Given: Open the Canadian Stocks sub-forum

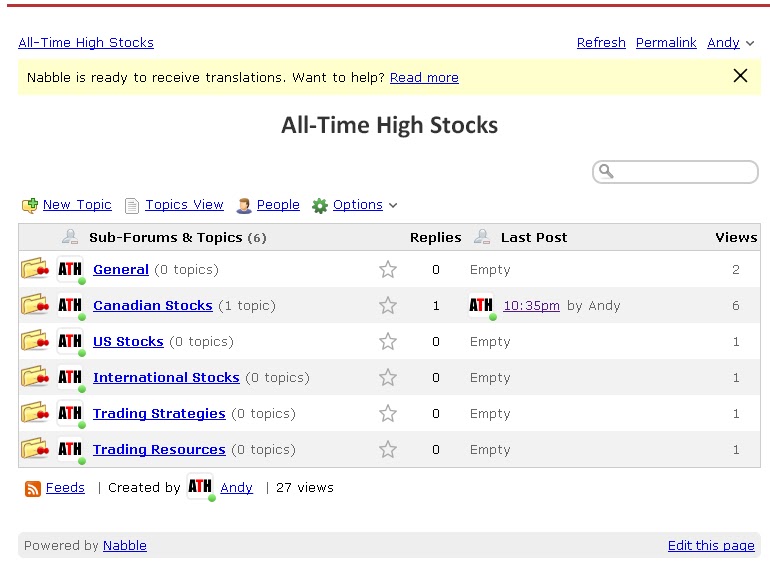Looking at the screenshot, I should click(153, 305).
